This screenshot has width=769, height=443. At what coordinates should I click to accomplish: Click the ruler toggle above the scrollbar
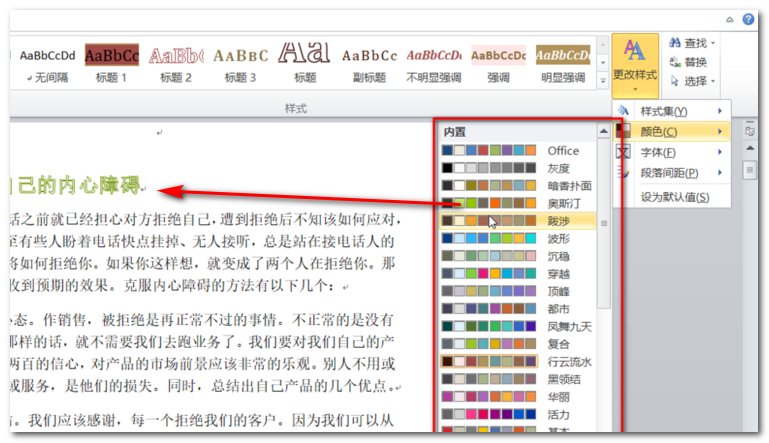pyautogui.click(x=749, y=131)
